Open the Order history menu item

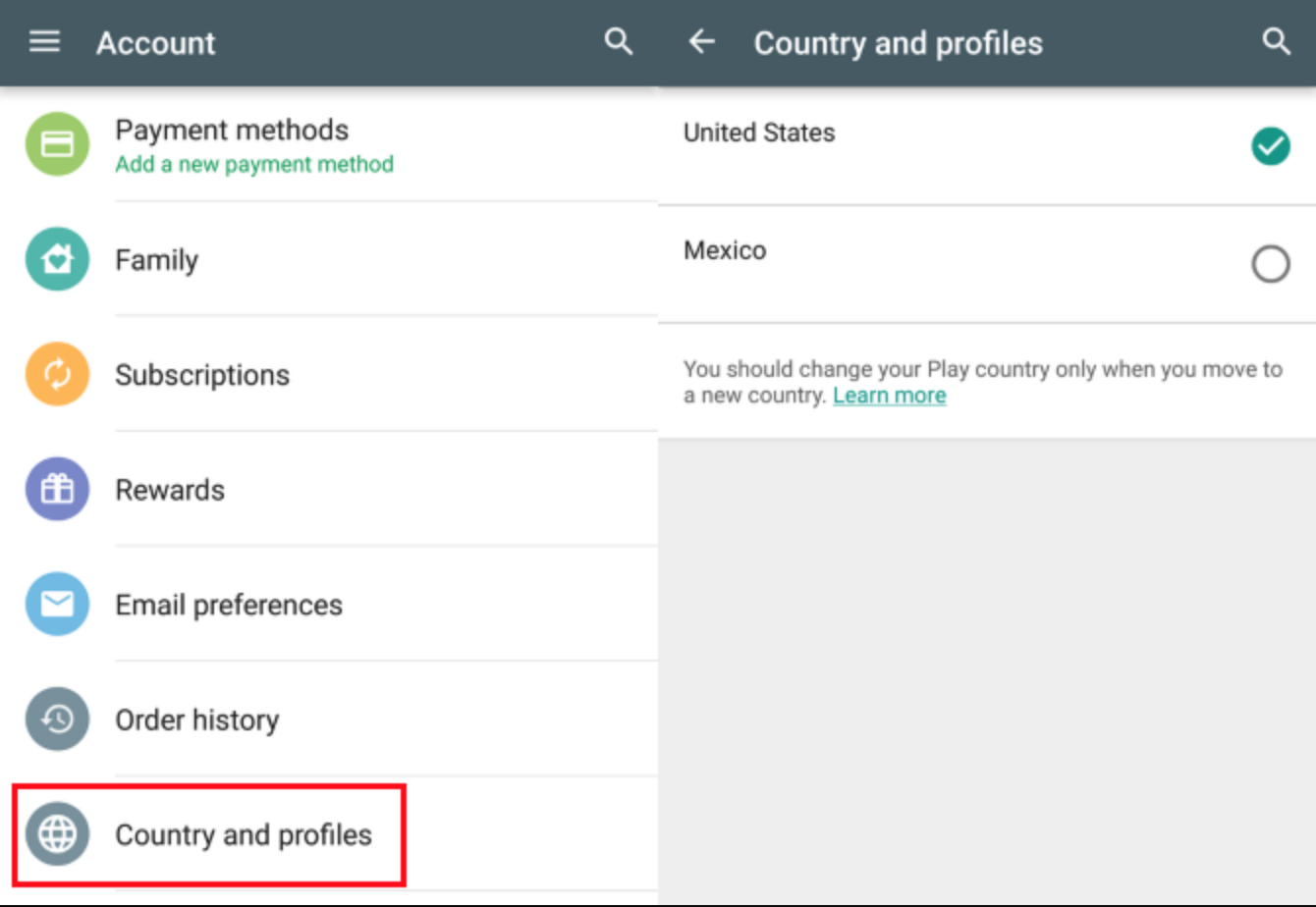pyautogui.click(x=329, y=720)
